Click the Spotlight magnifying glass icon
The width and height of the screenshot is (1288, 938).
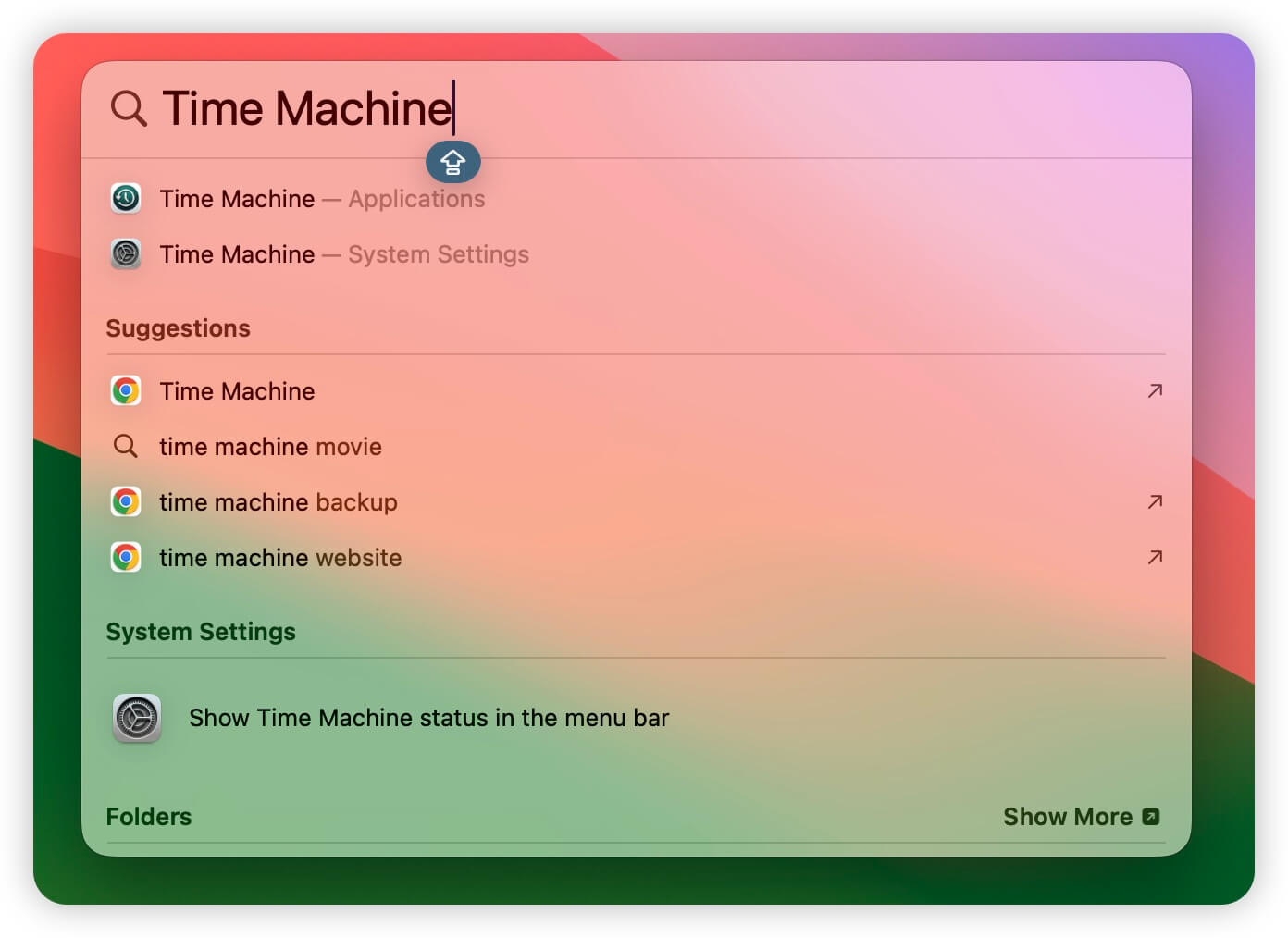click(128, 108)
